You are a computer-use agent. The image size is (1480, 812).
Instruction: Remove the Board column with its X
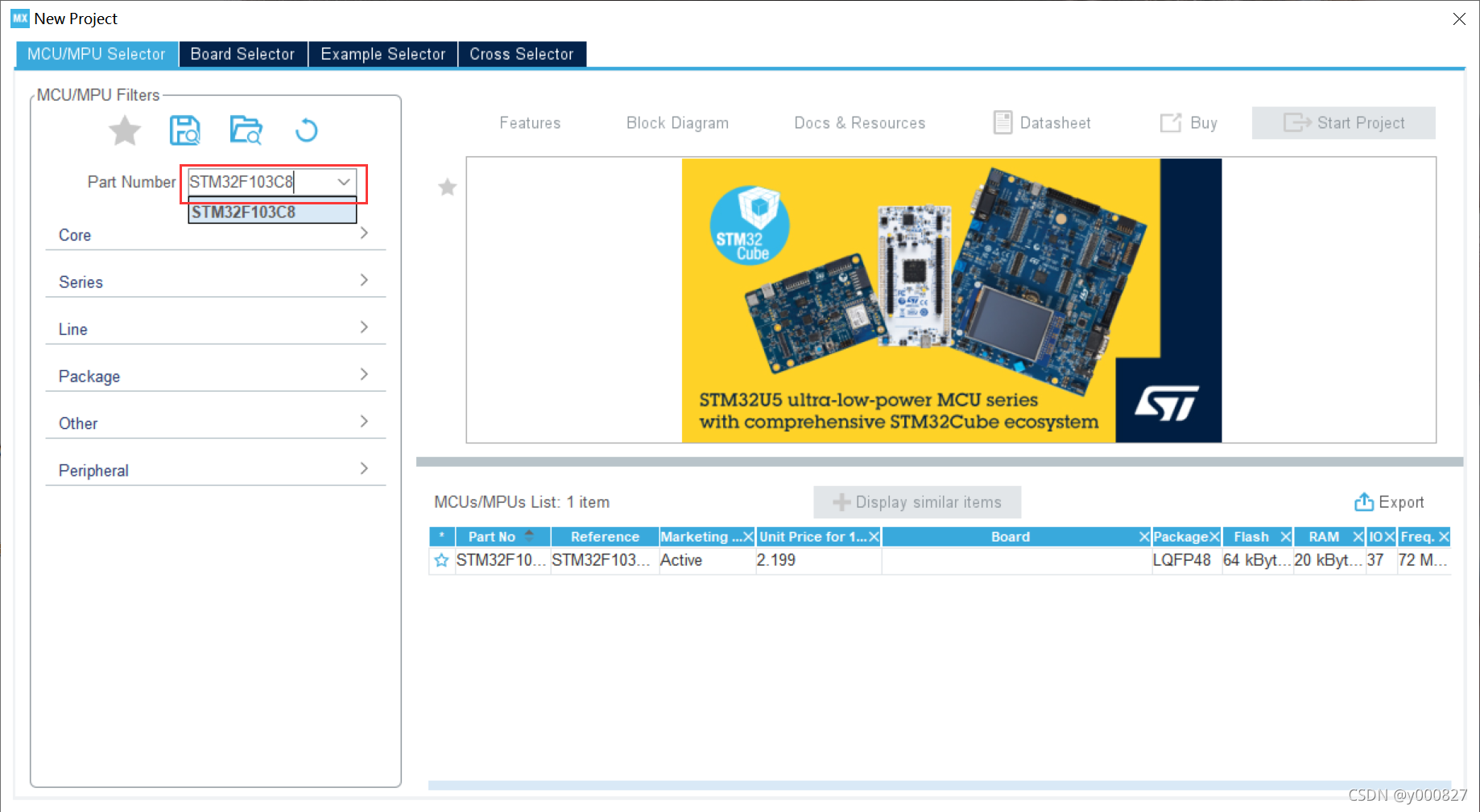pyautogui.click(x=1143, y=537)
